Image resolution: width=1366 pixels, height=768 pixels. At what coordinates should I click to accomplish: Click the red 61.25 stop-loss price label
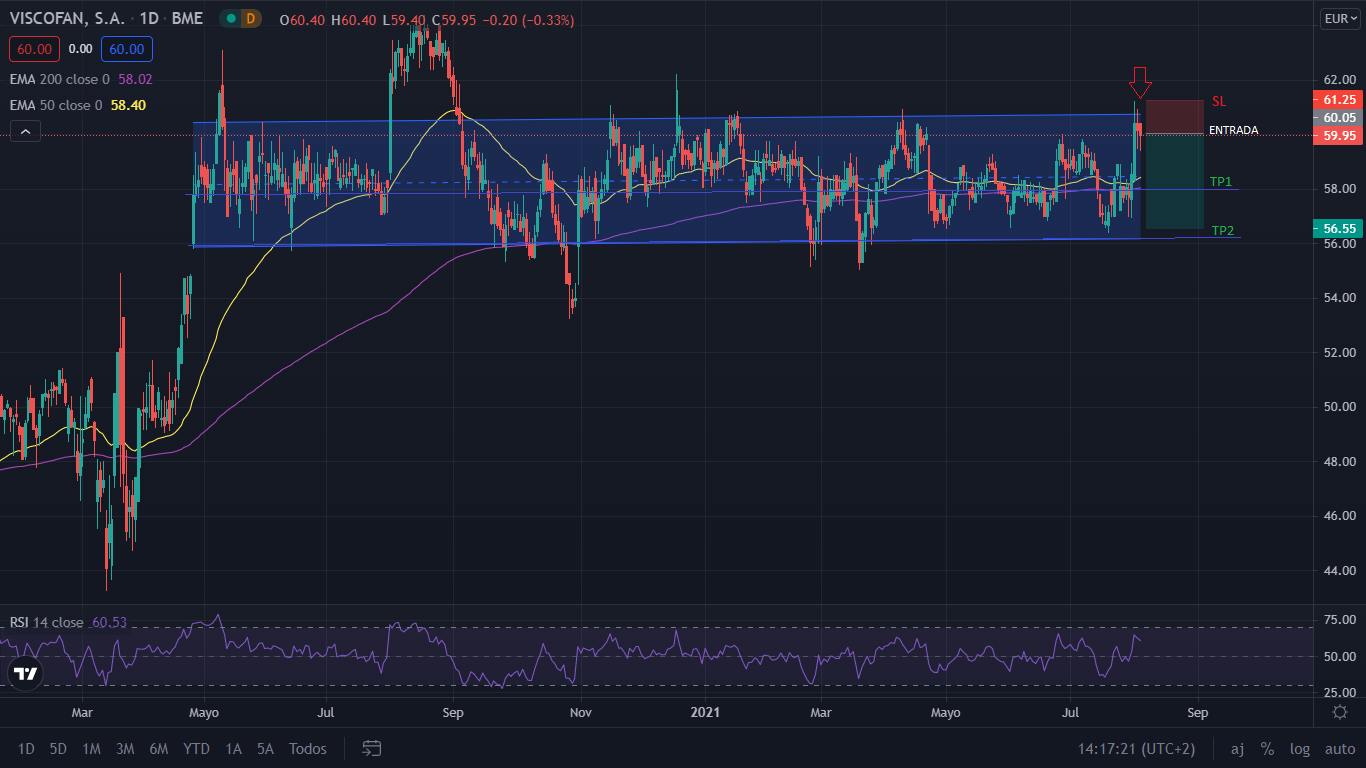pos(1338,100)
